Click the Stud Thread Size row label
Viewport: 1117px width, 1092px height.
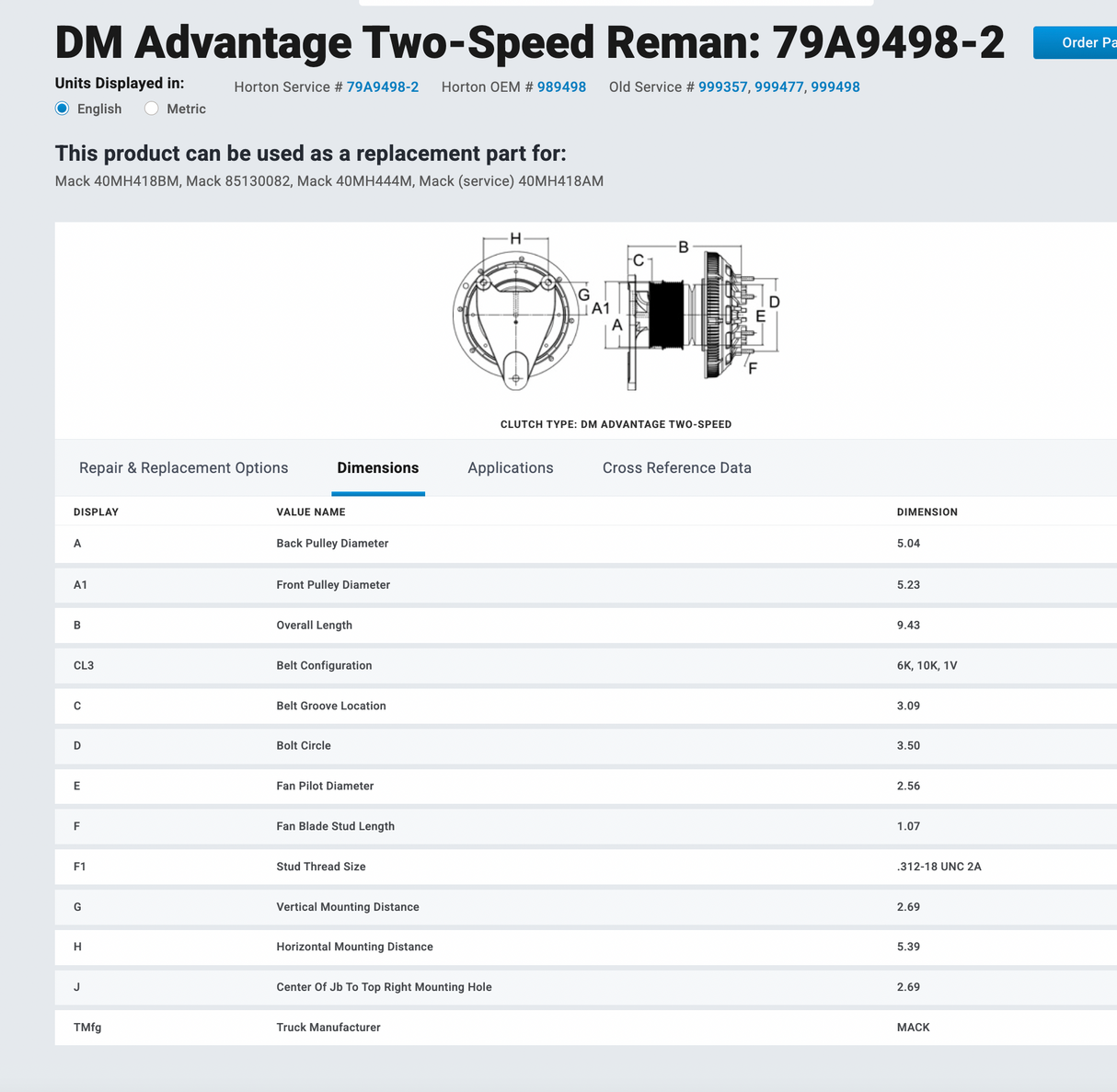point(321,867)
